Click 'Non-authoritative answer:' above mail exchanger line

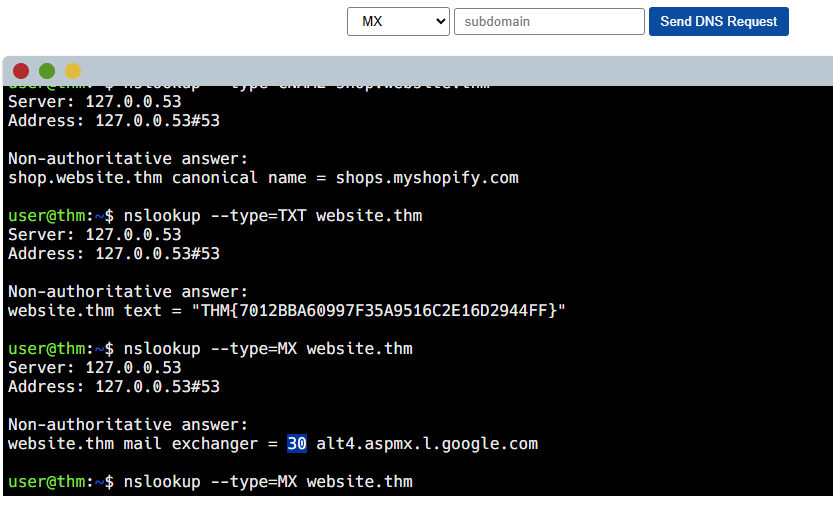click(x=127, y=425)
